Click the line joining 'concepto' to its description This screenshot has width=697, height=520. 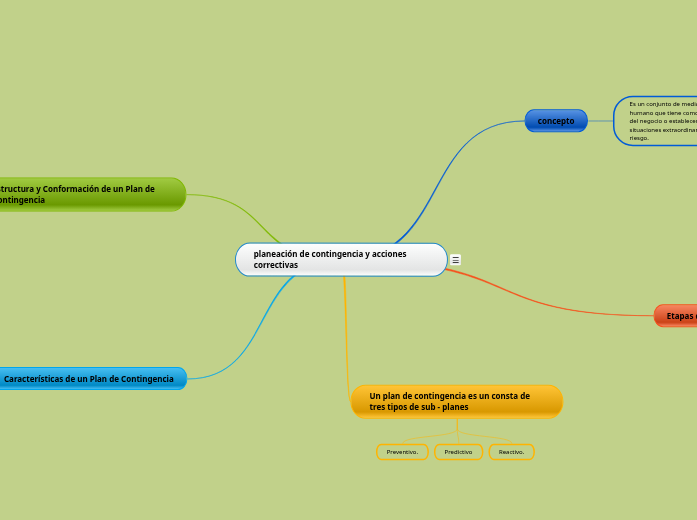tap(600, 121)
